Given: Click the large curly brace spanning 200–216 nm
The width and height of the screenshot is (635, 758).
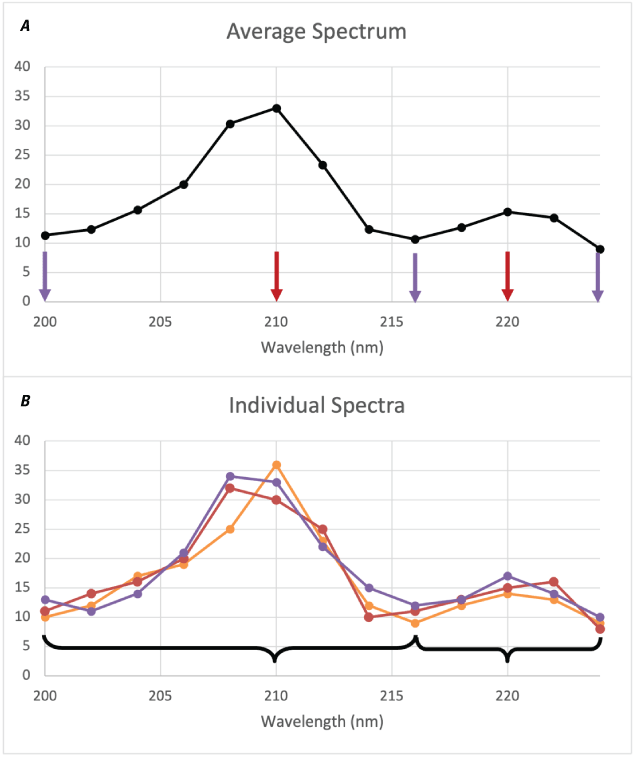Looking at the screenshot, I should coord(230,649).
